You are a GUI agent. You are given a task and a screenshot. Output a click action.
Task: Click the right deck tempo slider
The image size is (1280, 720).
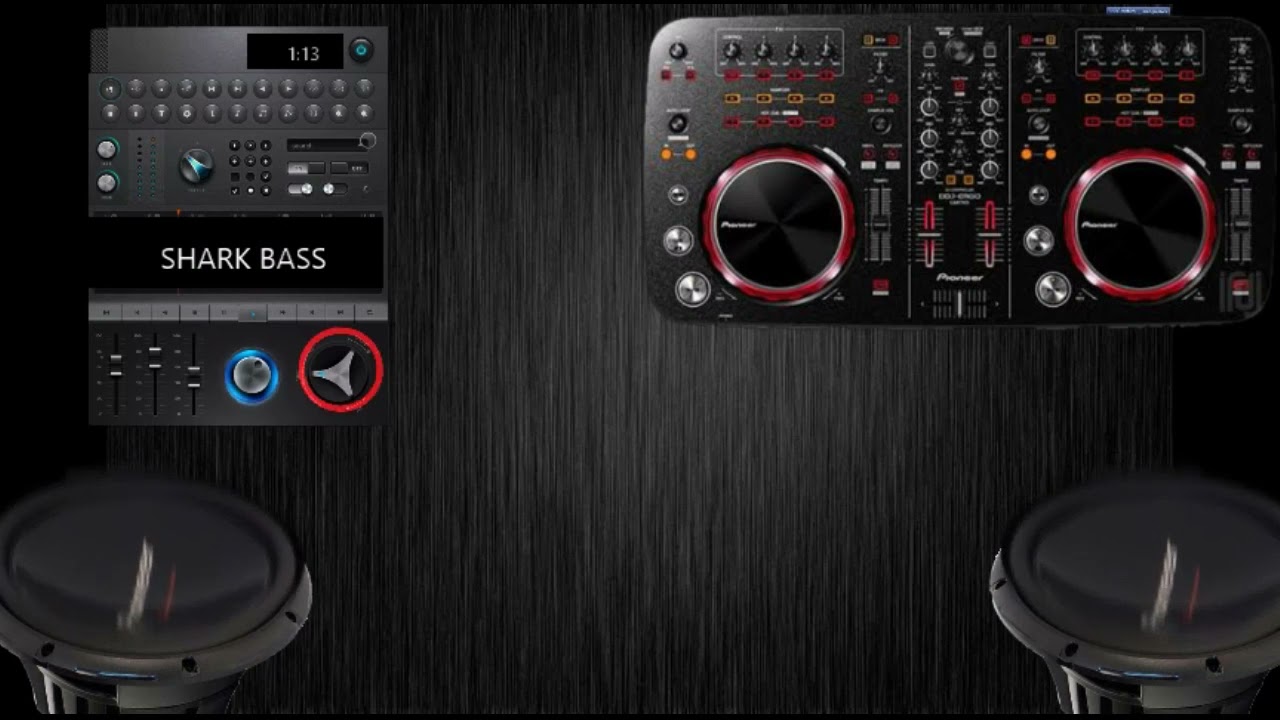(1242, 224)
